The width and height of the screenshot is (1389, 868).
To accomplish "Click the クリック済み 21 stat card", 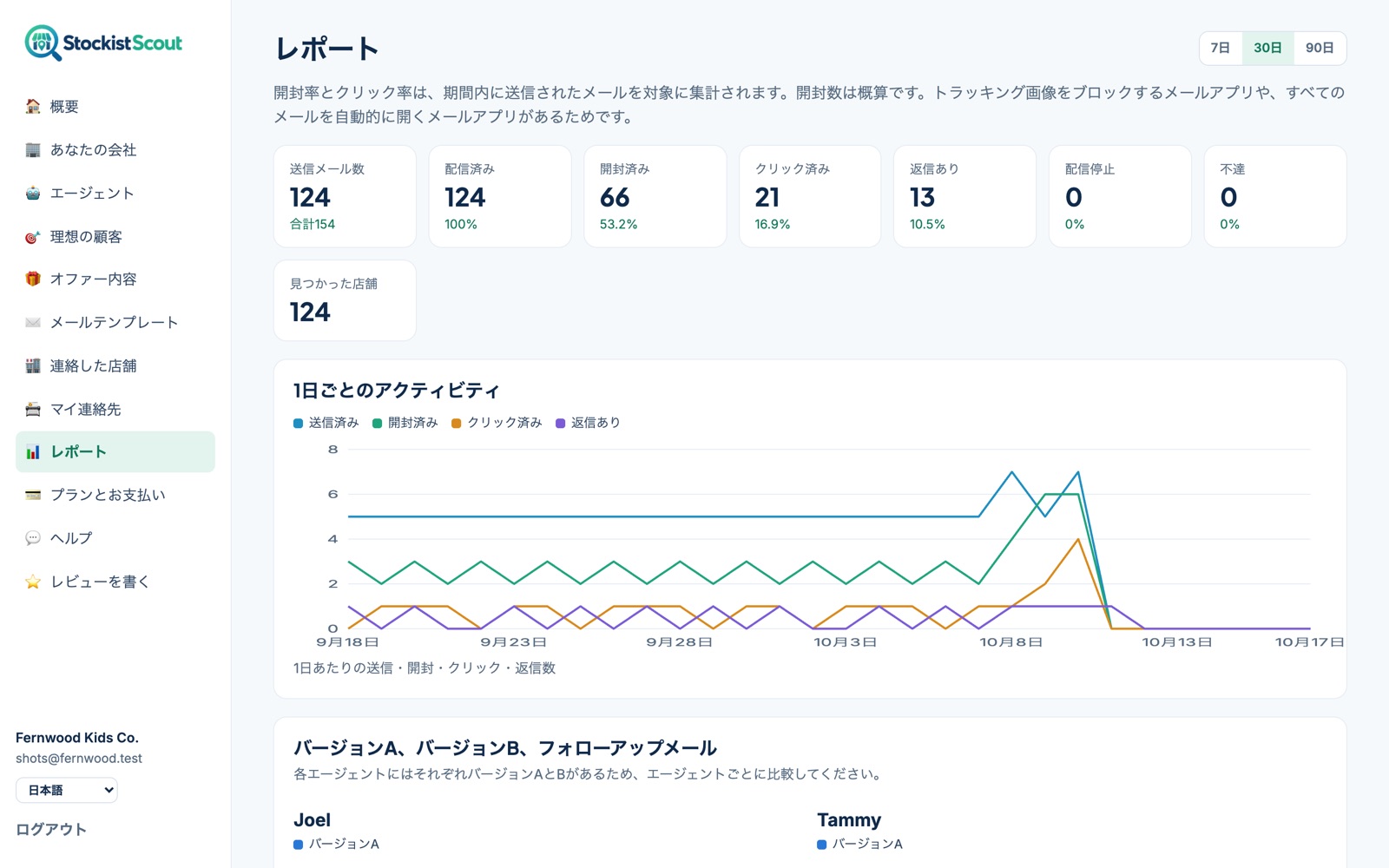I will (810, 196).
